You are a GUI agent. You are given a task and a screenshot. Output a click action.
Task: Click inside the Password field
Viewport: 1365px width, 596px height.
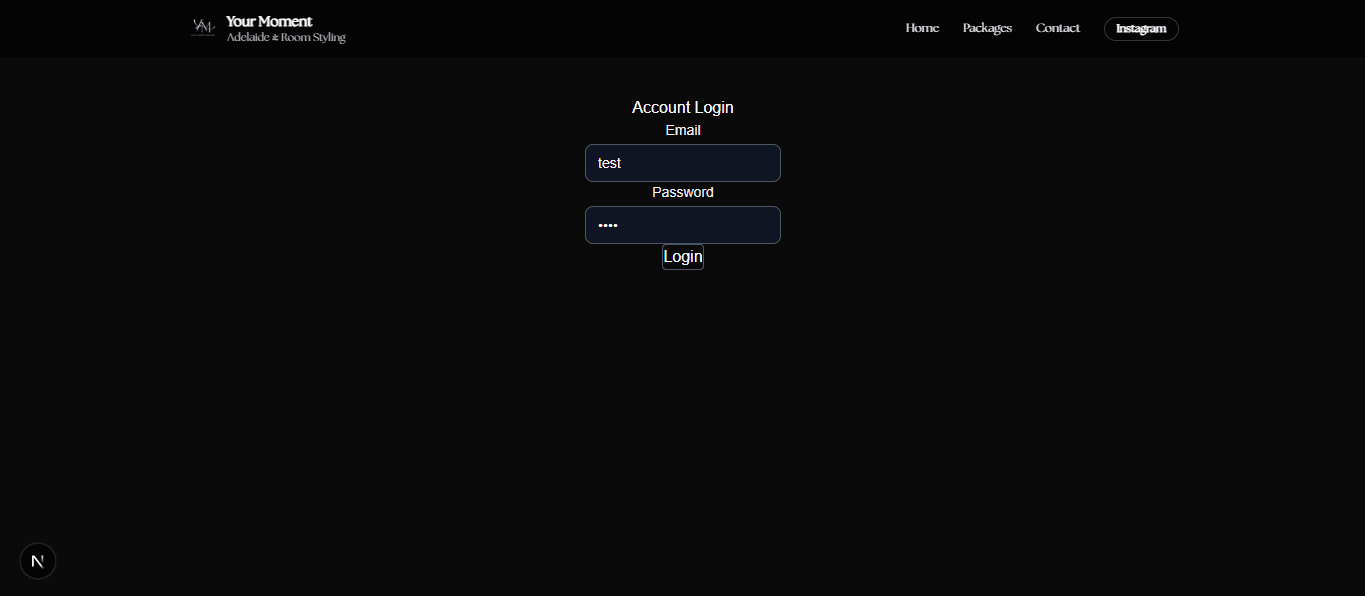[683, 225]
